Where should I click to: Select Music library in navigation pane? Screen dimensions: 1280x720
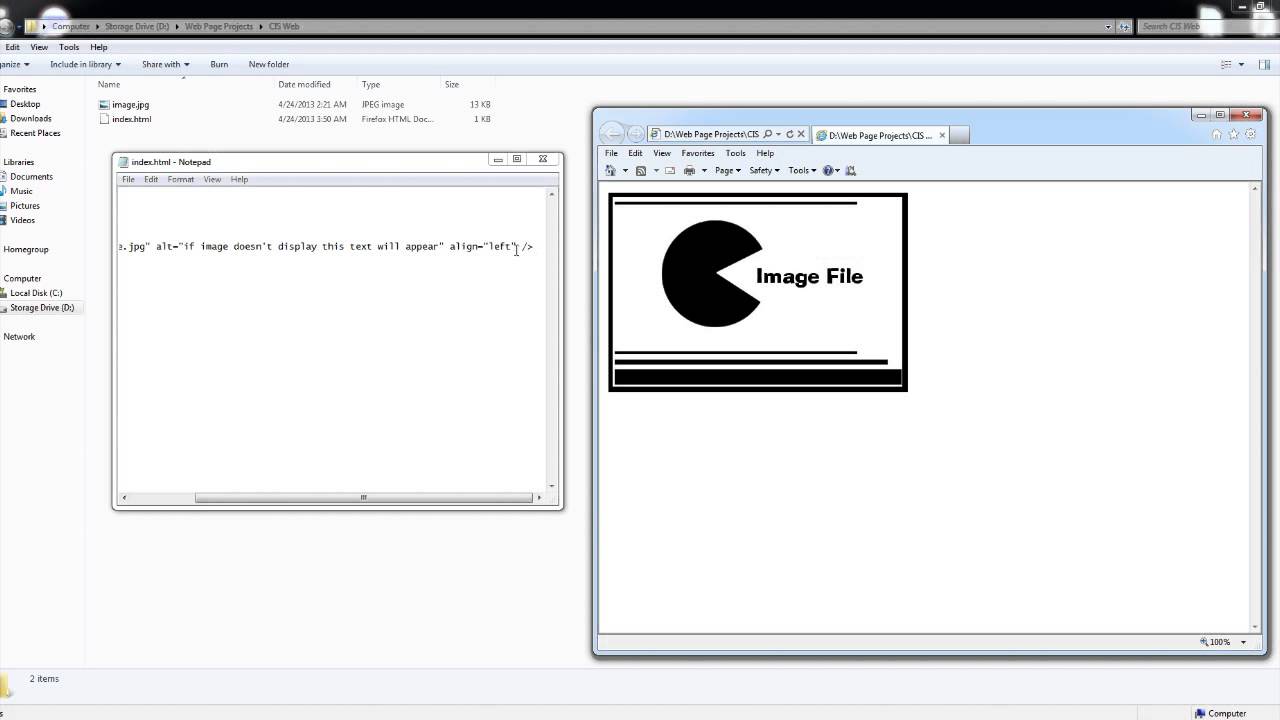click(x=21, y=191)
